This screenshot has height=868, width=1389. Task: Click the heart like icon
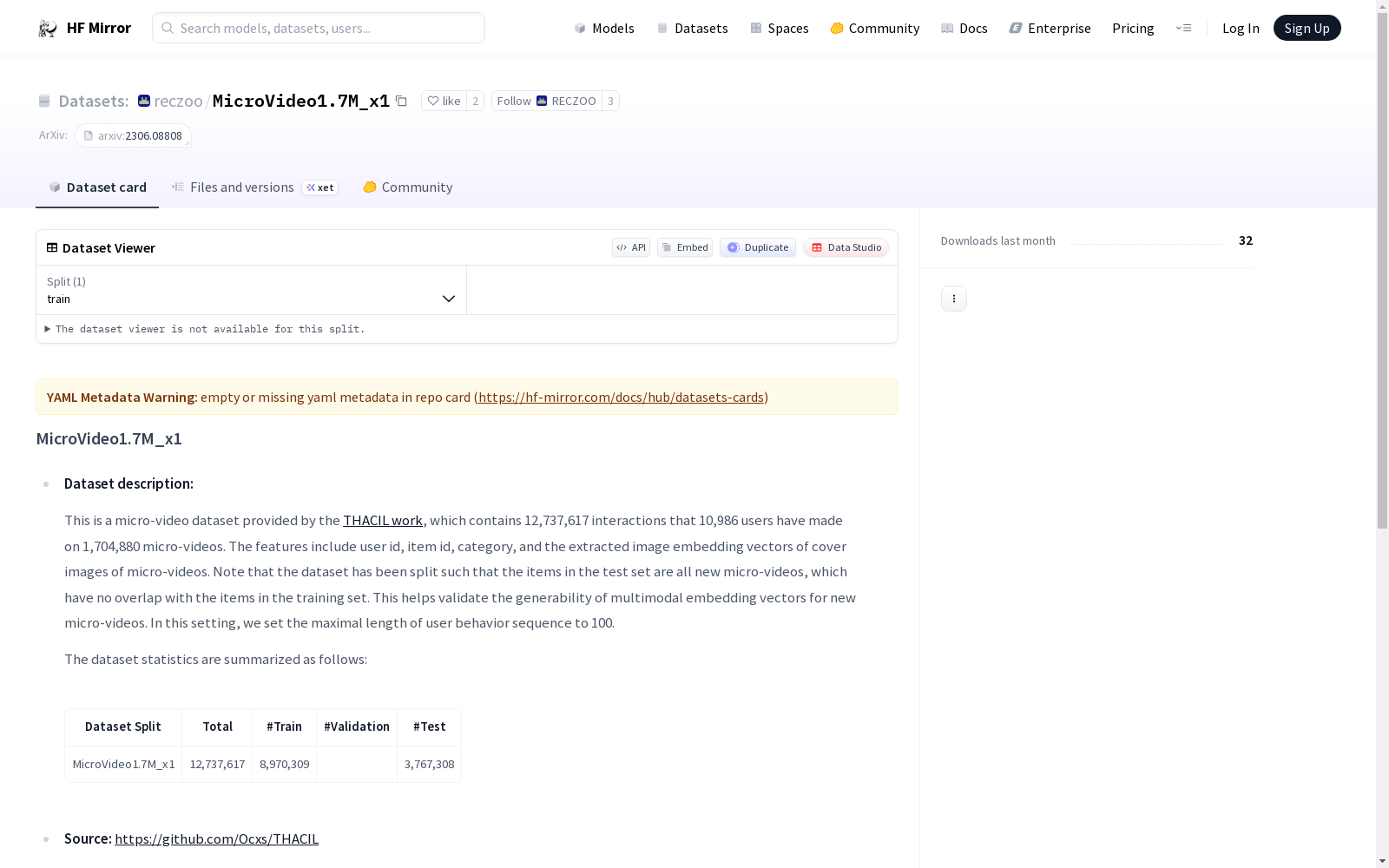(433, 101)
